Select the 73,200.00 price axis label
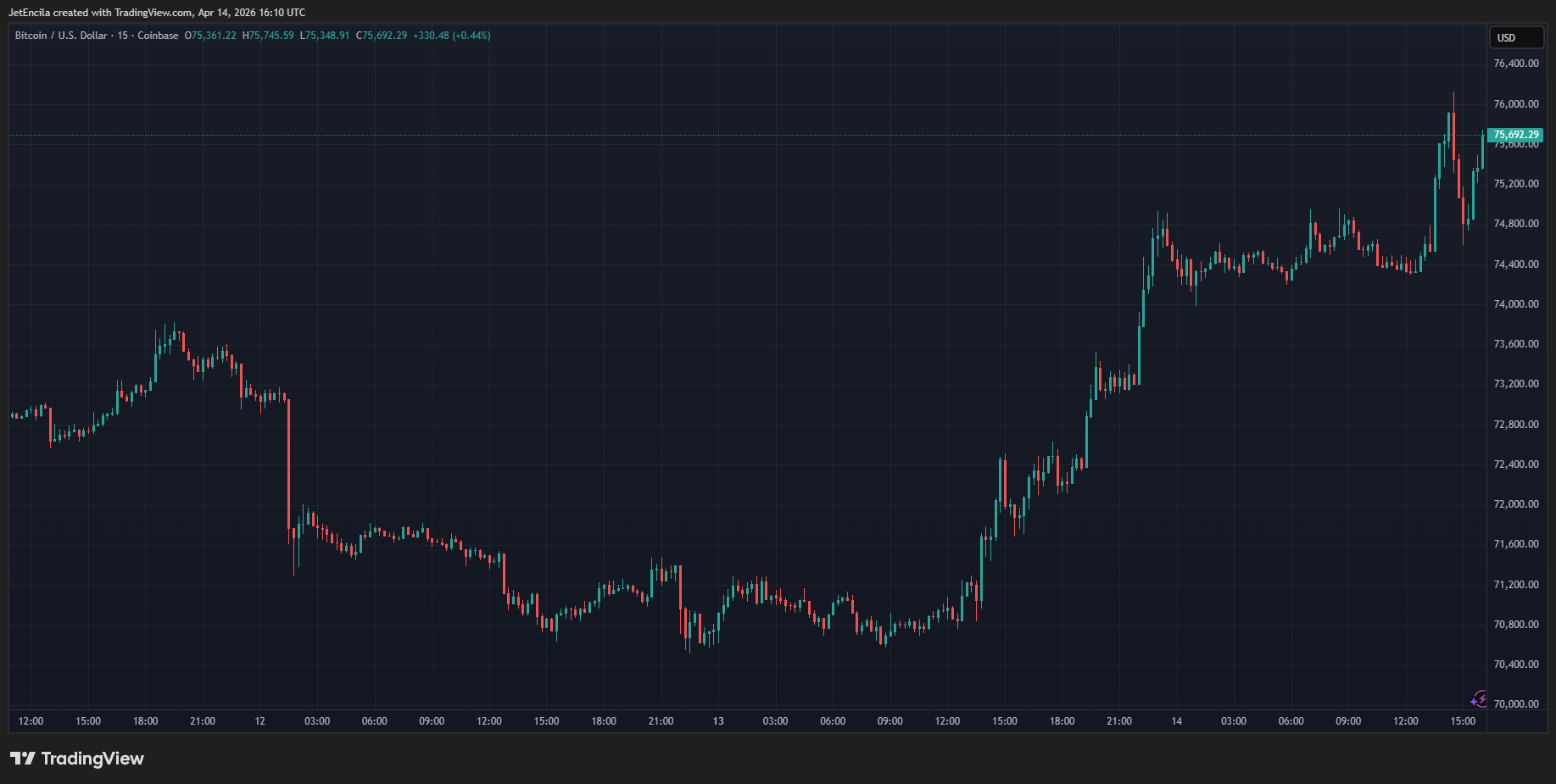Screen dimensions: 1556x784 (1515, 384)
